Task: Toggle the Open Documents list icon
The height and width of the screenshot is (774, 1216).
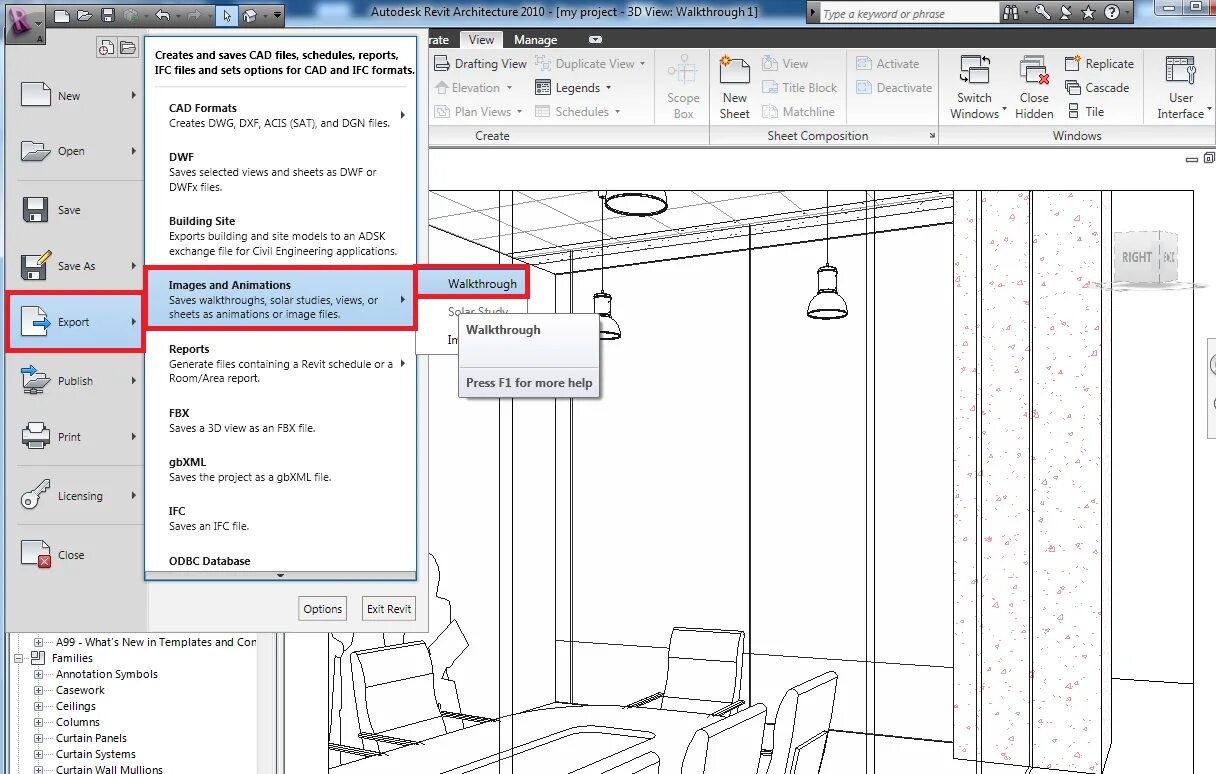Action: 127,48
